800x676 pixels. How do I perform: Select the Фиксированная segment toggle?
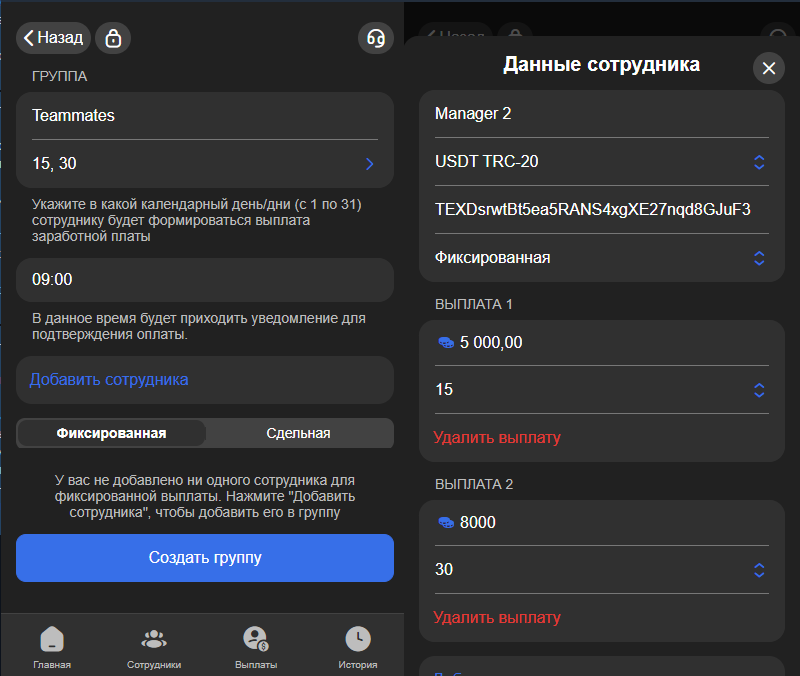[x=112, y=433]
